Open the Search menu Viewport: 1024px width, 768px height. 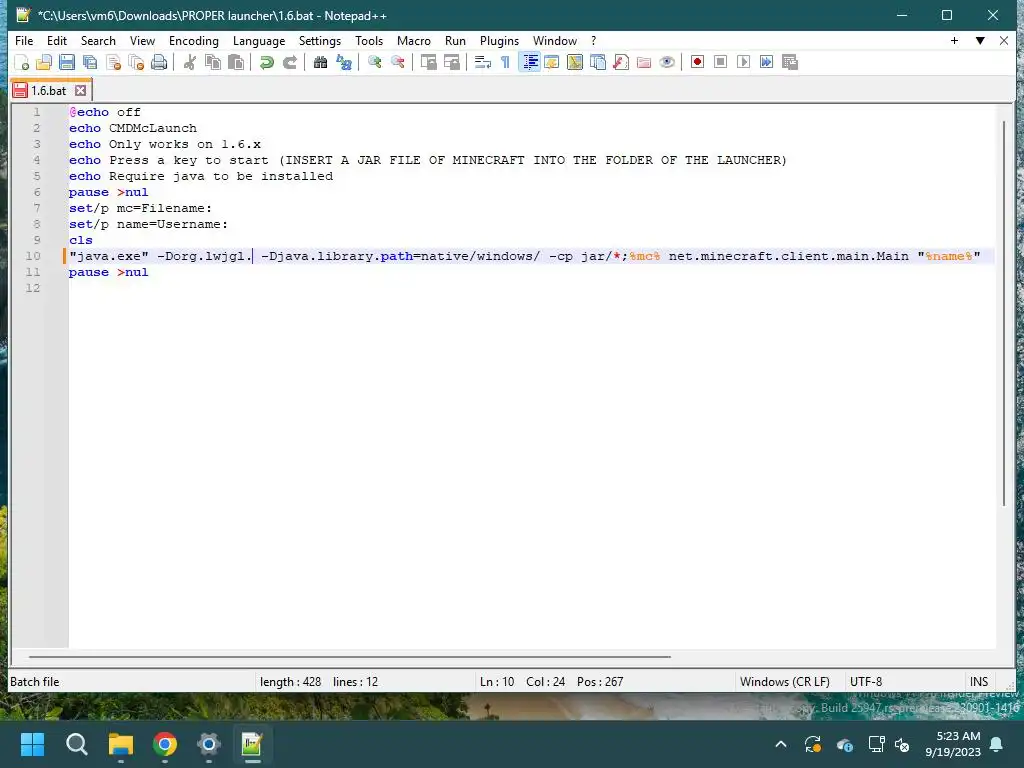pyautogui.click(x=98, y=40)
